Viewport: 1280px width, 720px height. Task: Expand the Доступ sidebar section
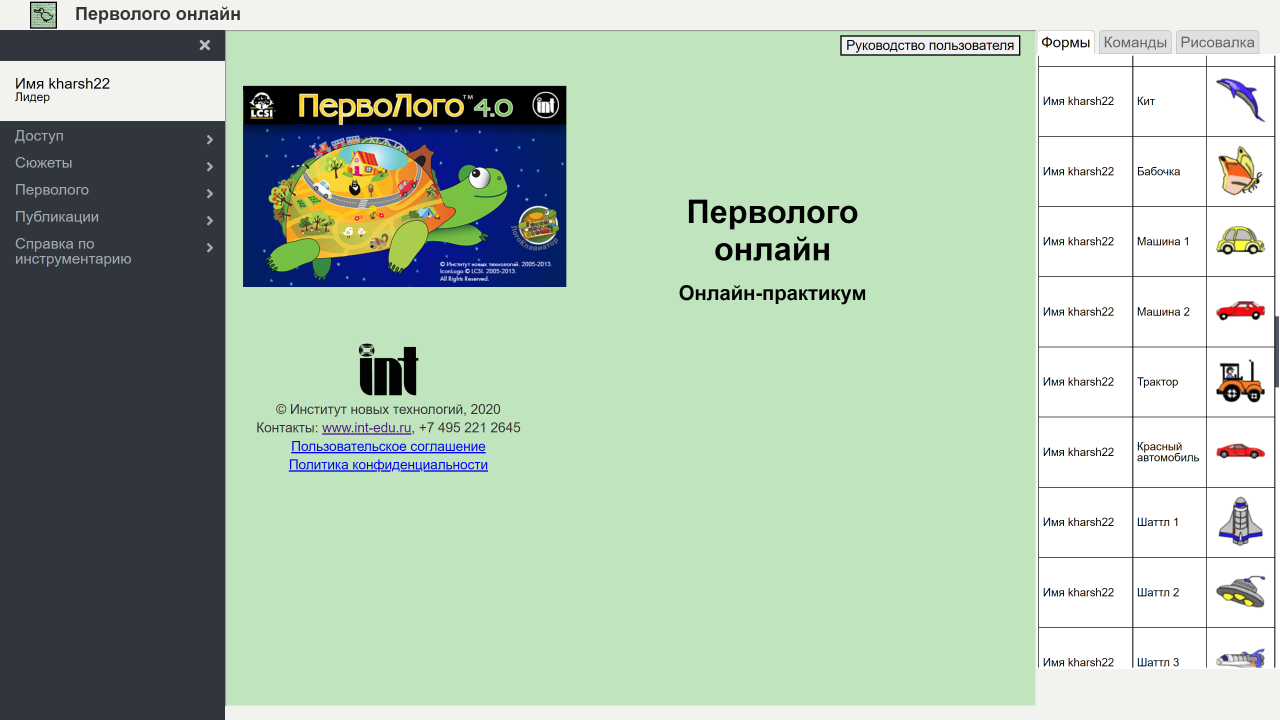point(112,137)
